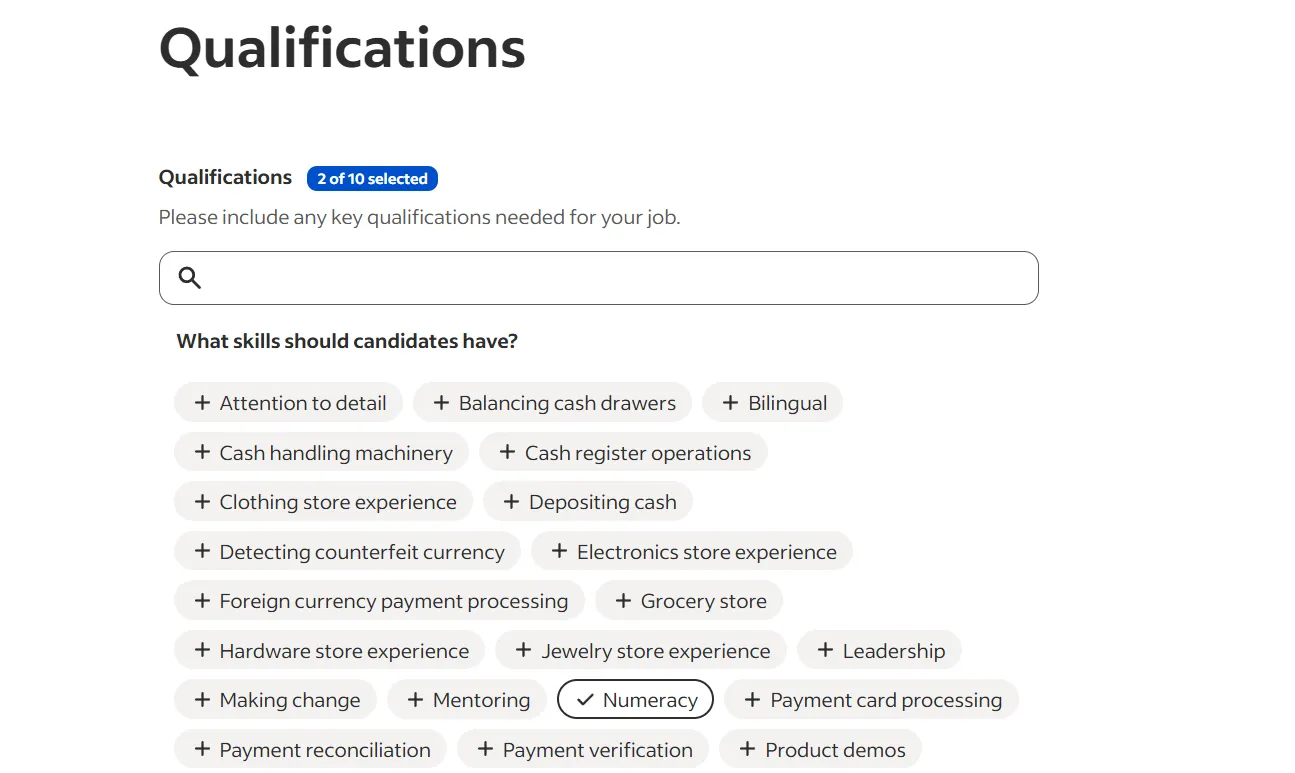Click inside the qualifications search field
Viewport: 1295px width, 773px height.
[x=598, y=277]
